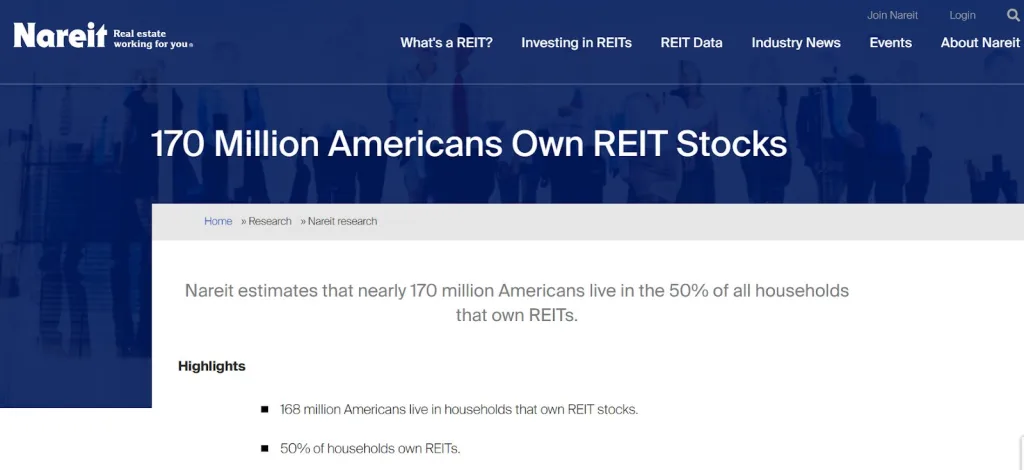Screen dimensions: 1024x470
Task: Click the square bullet beside 50% of households
Action: click(264, 448)
